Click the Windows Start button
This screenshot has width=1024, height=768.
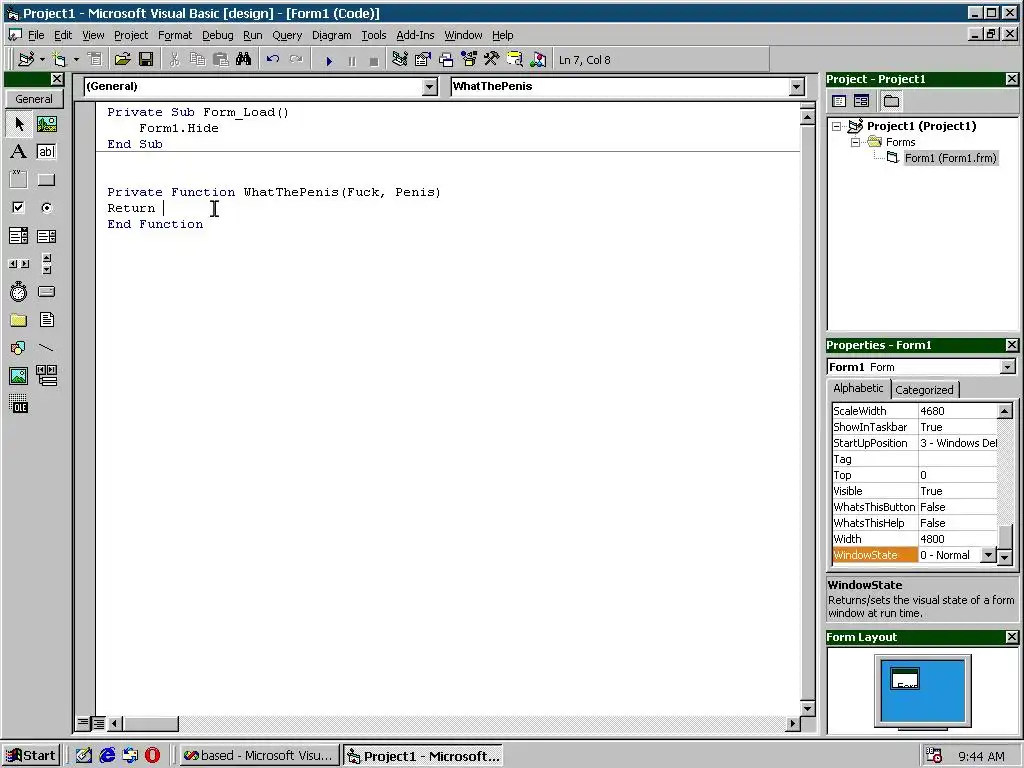point(31,756)
